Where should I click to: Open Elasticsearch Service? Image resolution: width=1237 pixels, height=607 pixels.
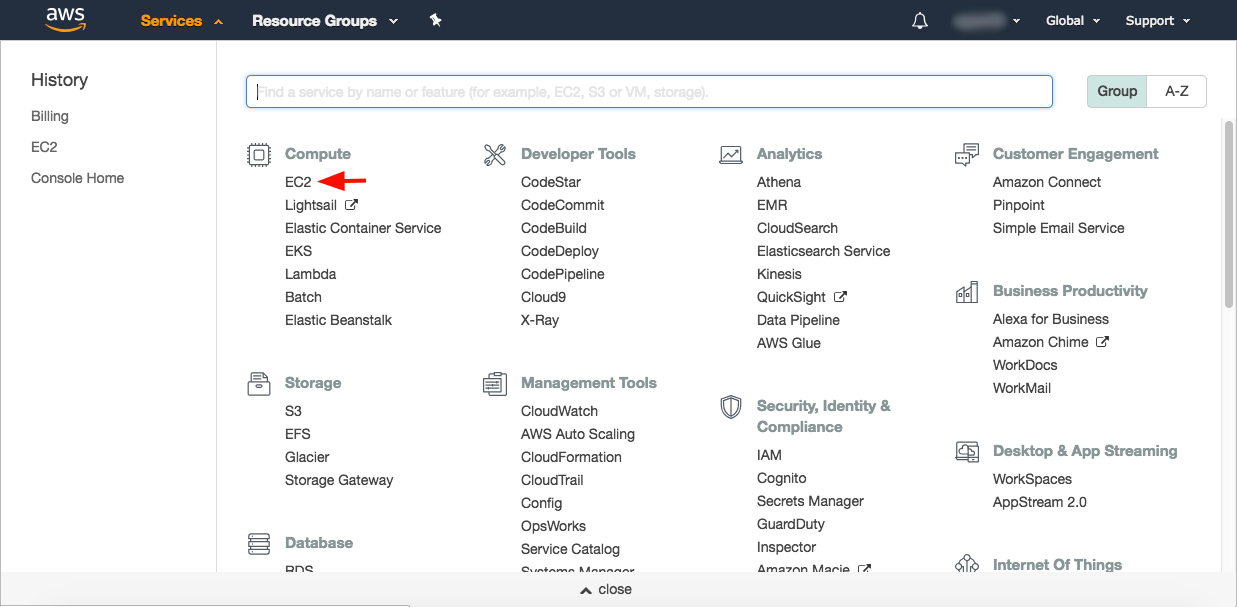823,251
